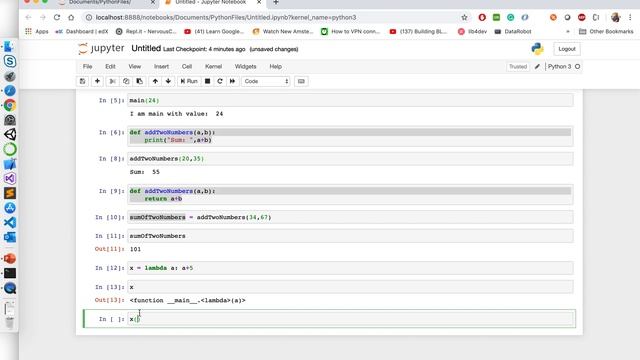This screenshot has width=640, height=360.
Task: Open Safari from the dock
Action: [10, 91]
